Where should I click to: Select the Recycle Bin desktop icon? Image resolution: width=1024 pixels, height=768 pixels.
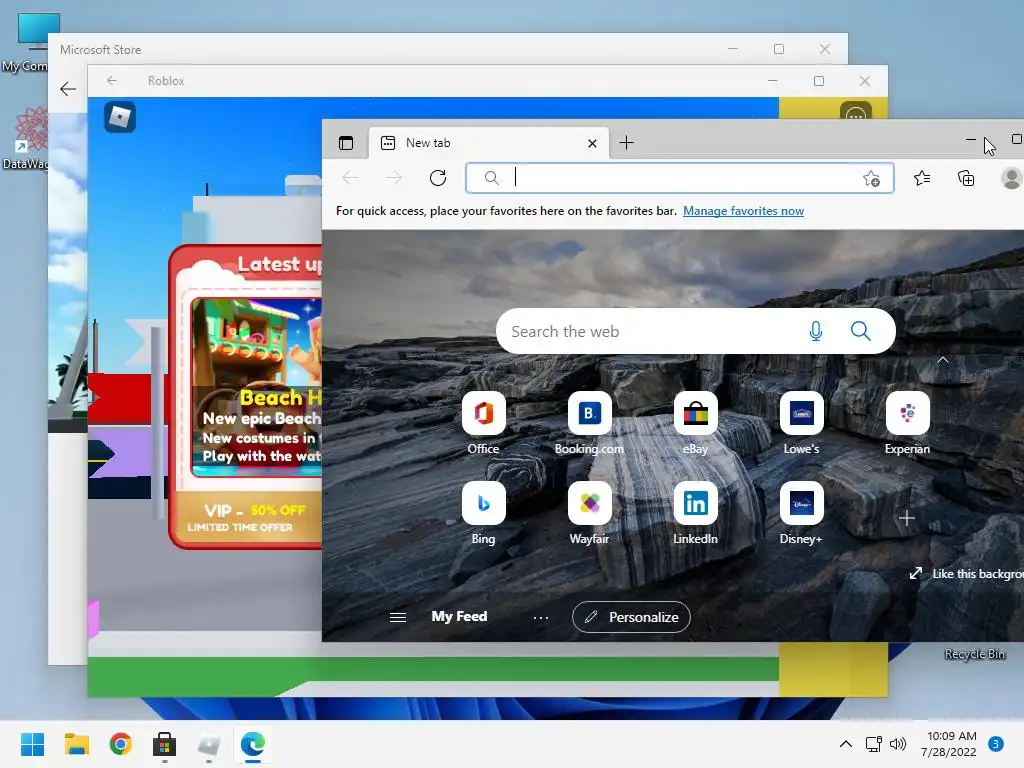(x=974, y=654)
